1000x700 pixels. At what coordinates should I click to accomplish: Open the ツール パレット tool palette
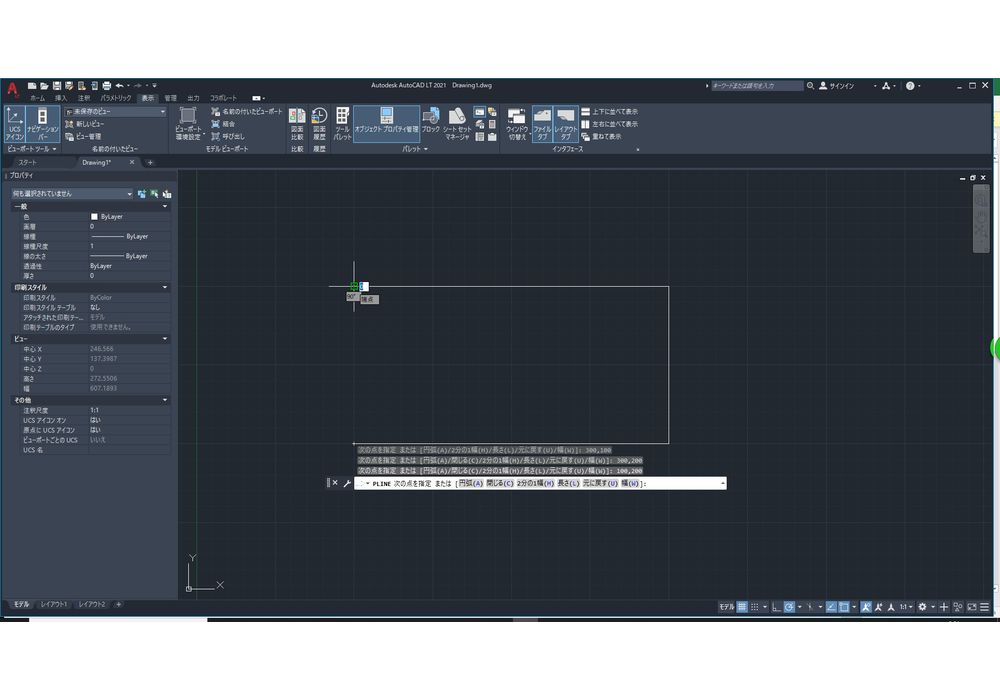pyautogui.click(x=342, y=124)
